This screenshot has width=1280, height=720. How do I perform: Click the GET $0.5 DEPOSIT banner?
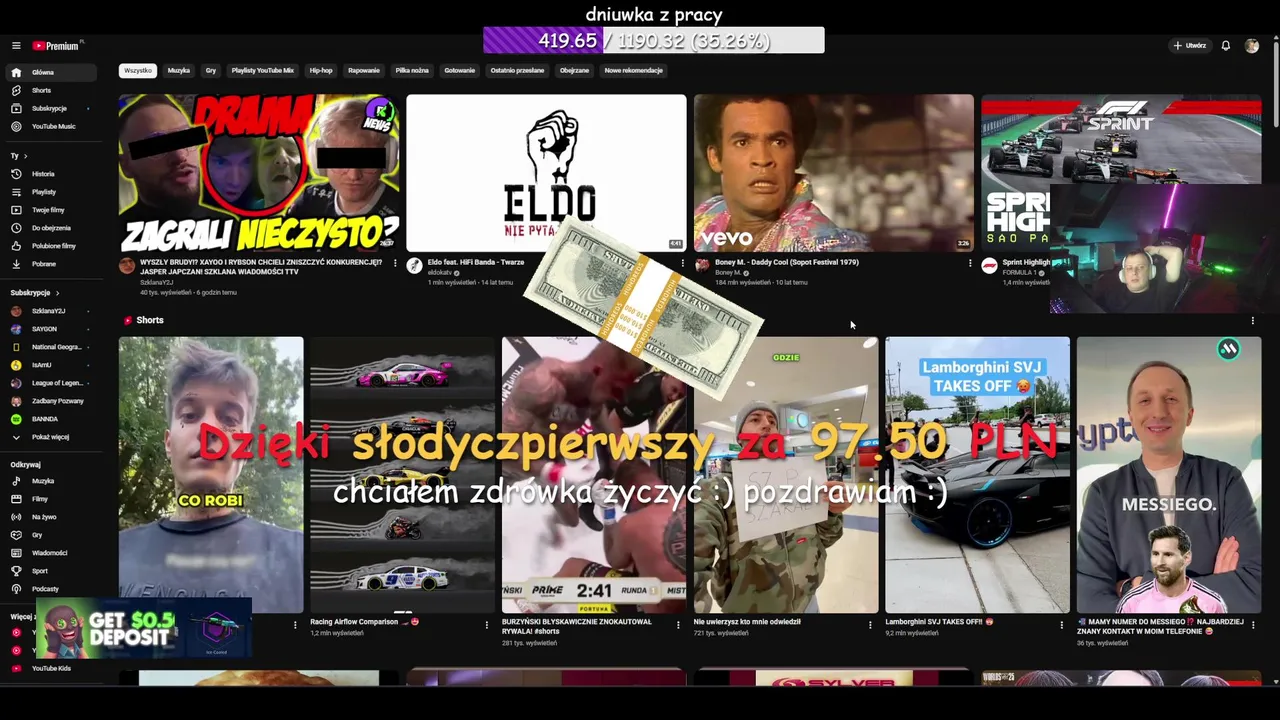tap(143, 629)
